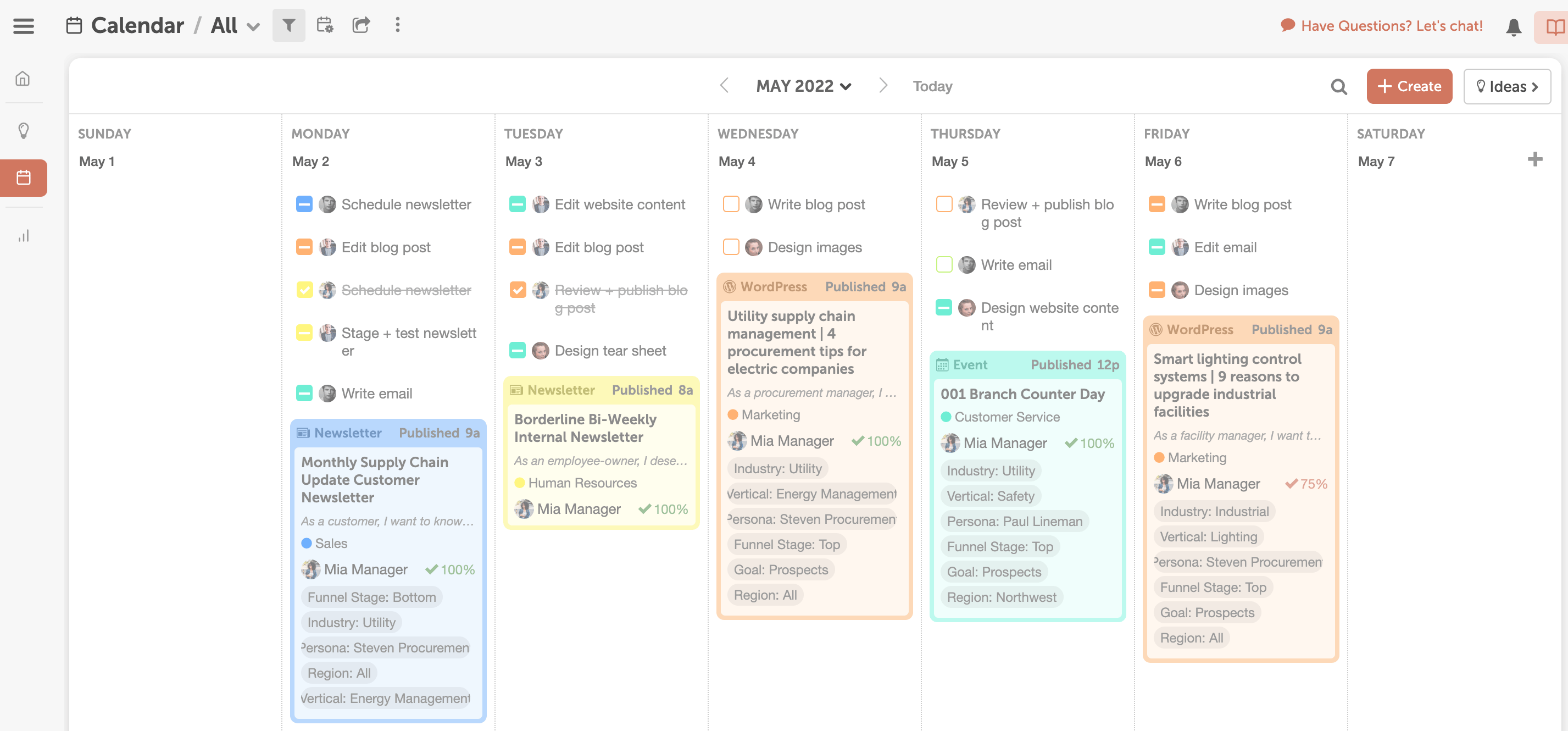Open the Ideas lightbulb in the sidebar
This screenshot has height=731, width=1568.
tap(23, 130)
